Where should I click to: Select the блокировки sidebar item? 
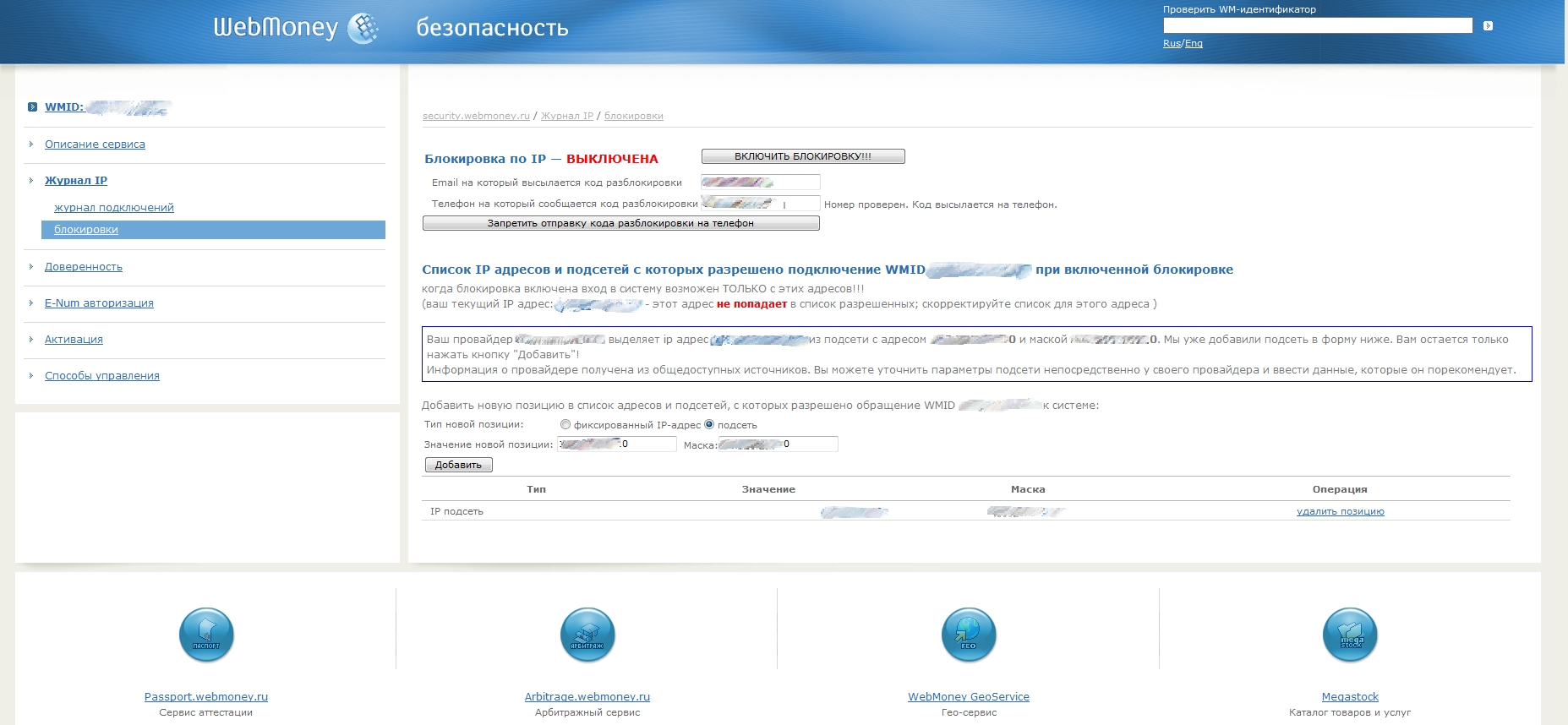click(x=213, y=230)
